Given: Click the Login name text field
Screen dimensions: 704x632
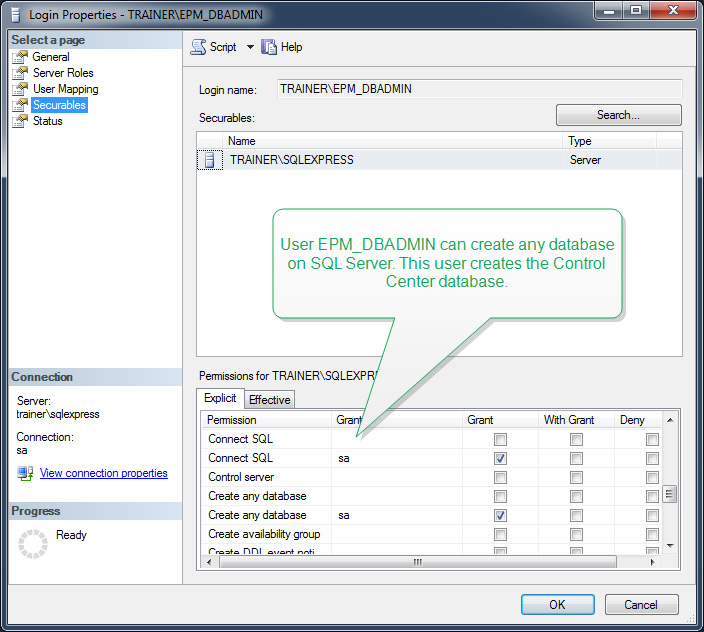Looking at the screenshot, I should (x=478, y=89).
